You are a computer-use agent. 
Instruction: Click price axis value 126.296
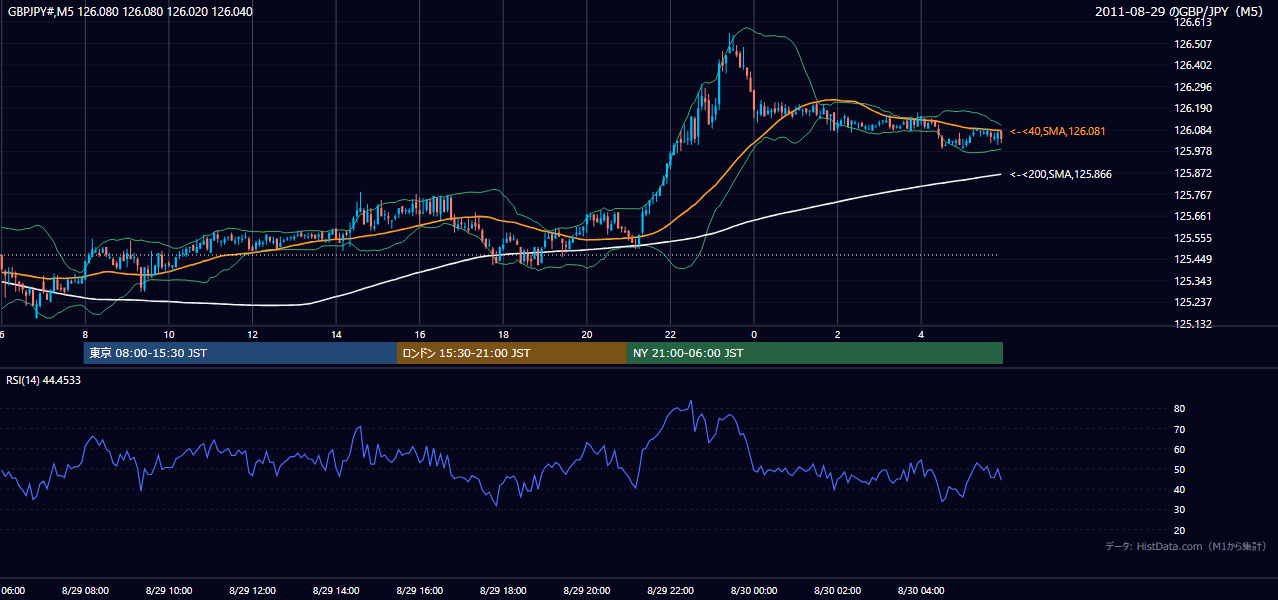pyautogui.click(x=1193, y=87)
